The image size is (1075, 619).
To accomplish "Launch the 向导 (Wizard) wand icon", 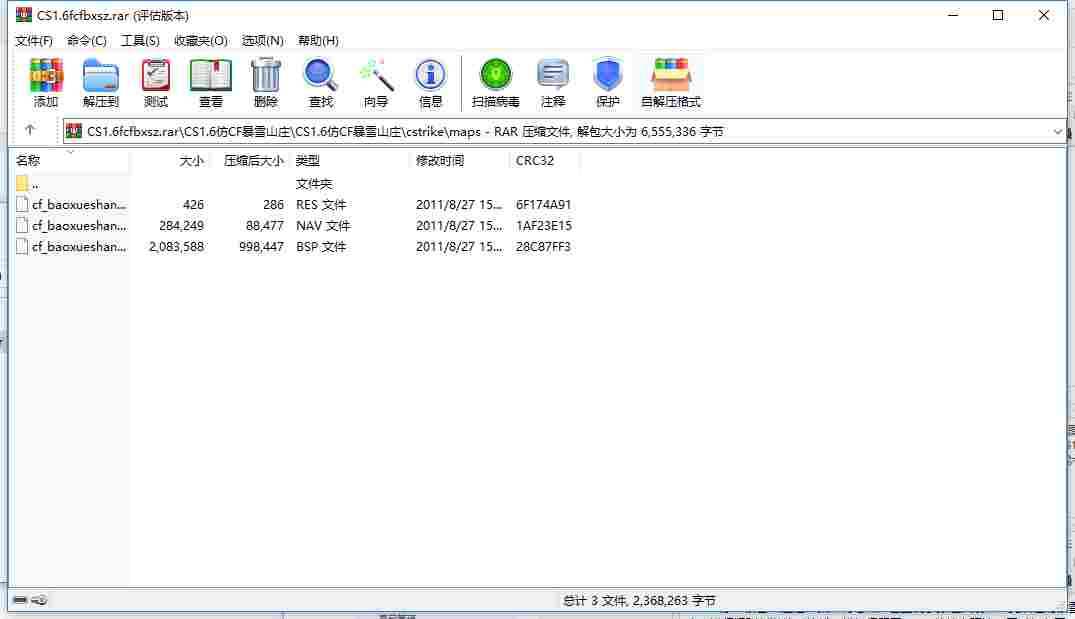I will 376,82.
